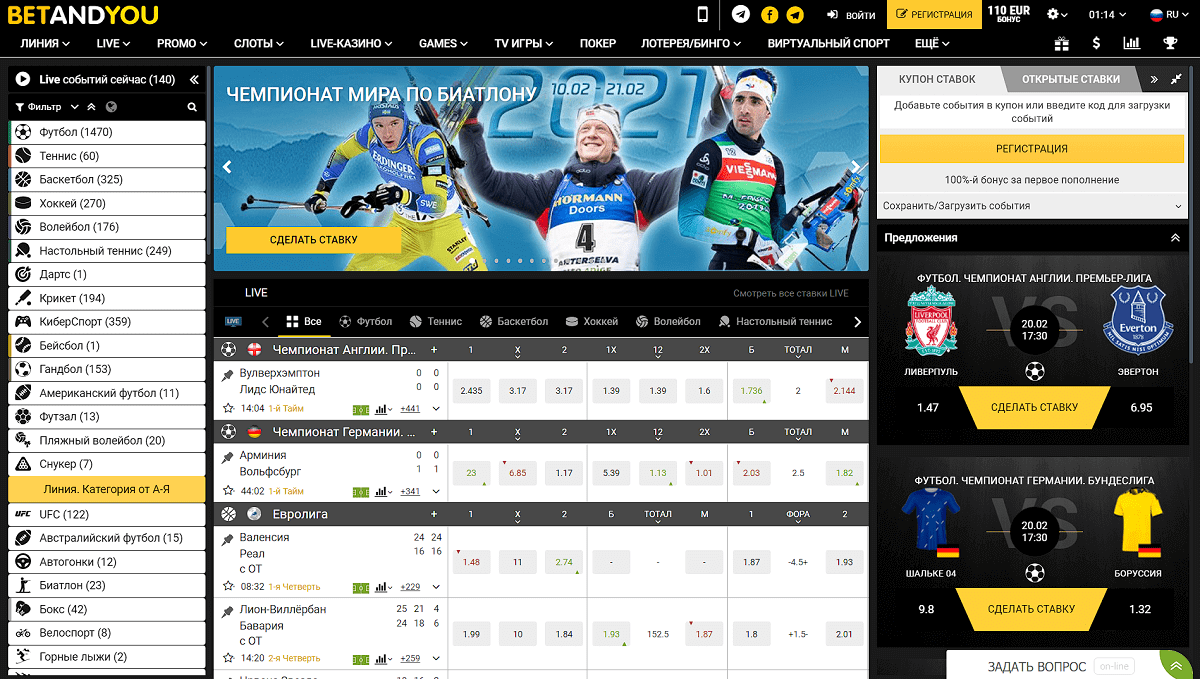The image size is (1200, 679).
Task: Click РЕГИСТРАЦИЯ button in bet slip
Action: point(1032,149)
